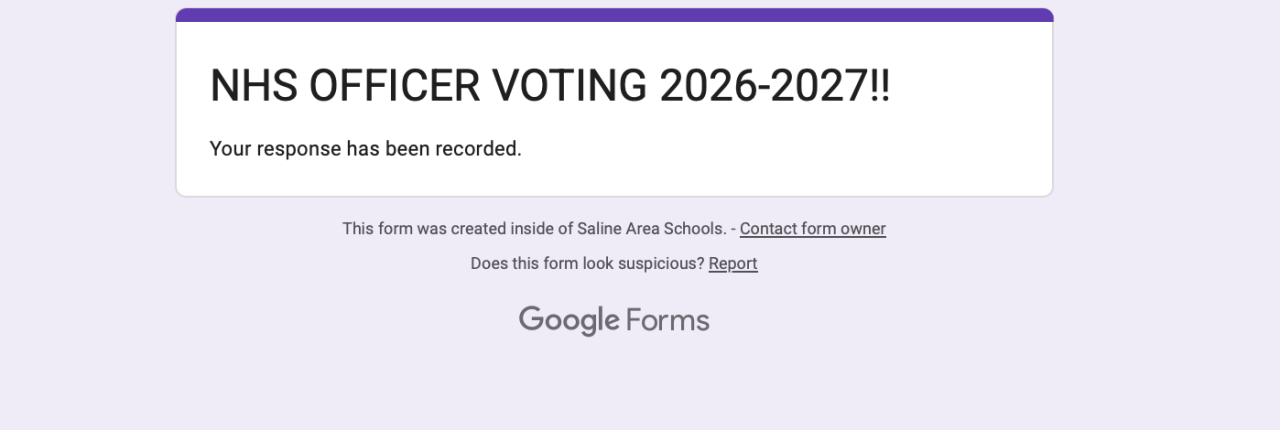Click the 2026-2027 year range in title
This screenshot has width=1280, height=430.
coord(765,87)
